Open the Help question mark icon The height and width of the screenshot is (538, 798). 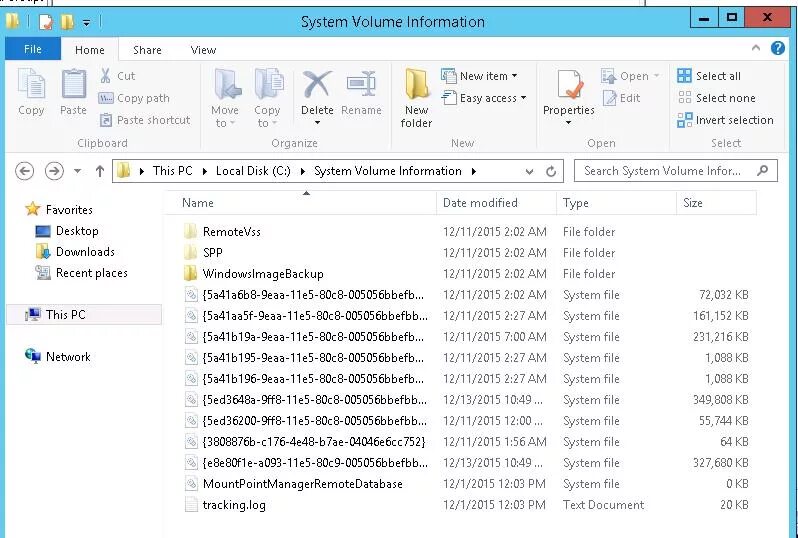778,48
